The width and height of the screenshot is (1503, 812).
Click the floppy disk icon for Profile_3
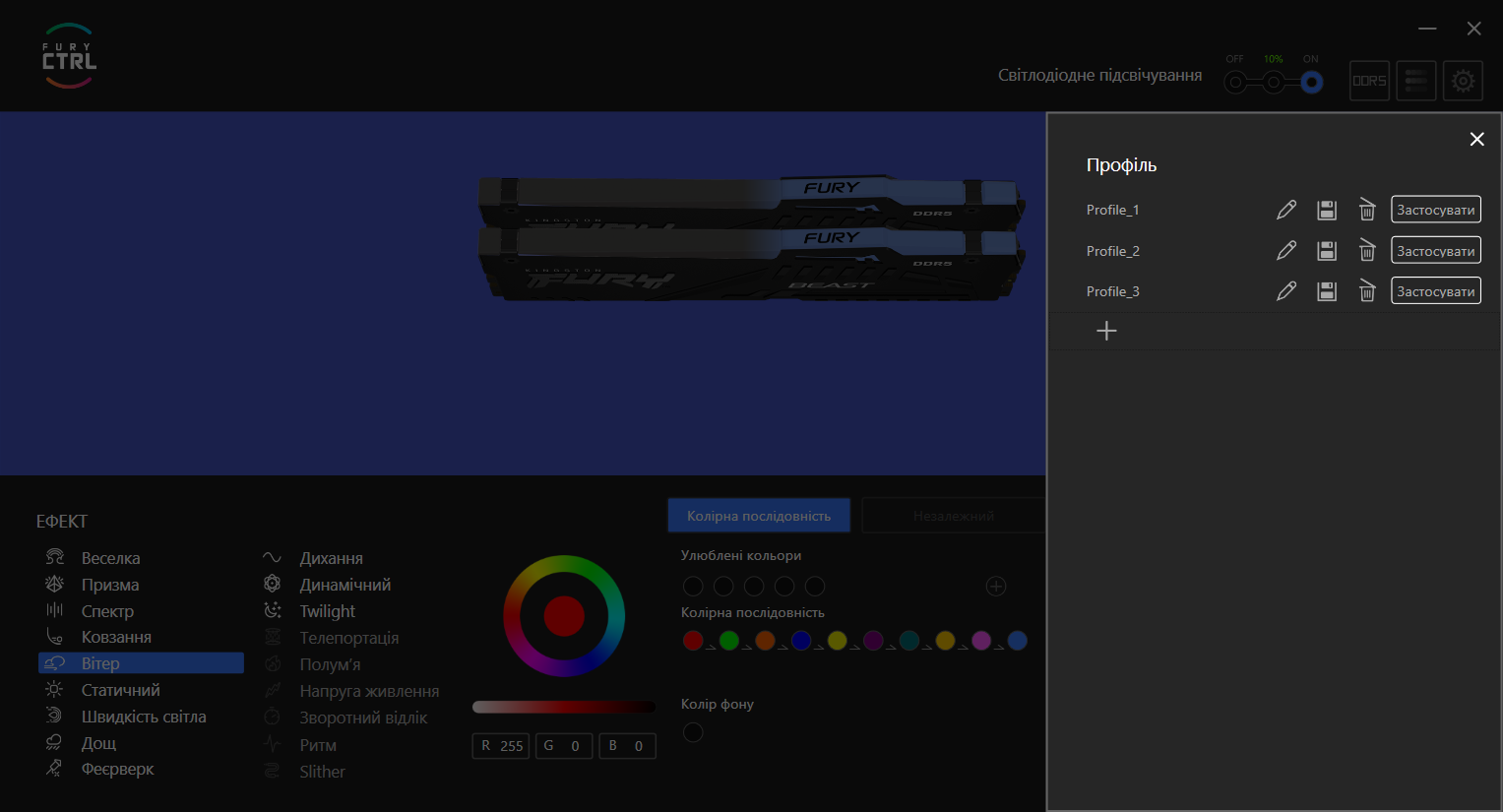point(1327,291)
